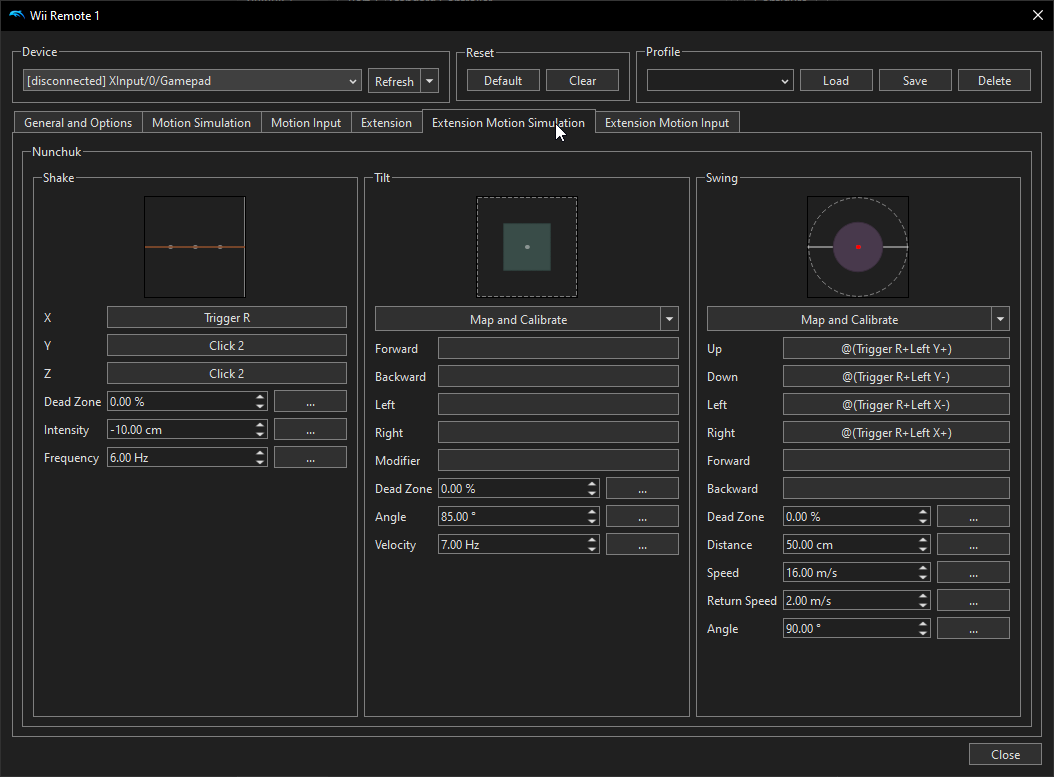Click Tilt Forward mapping field
Viewport: 1054px width, 777px height.
558,349
